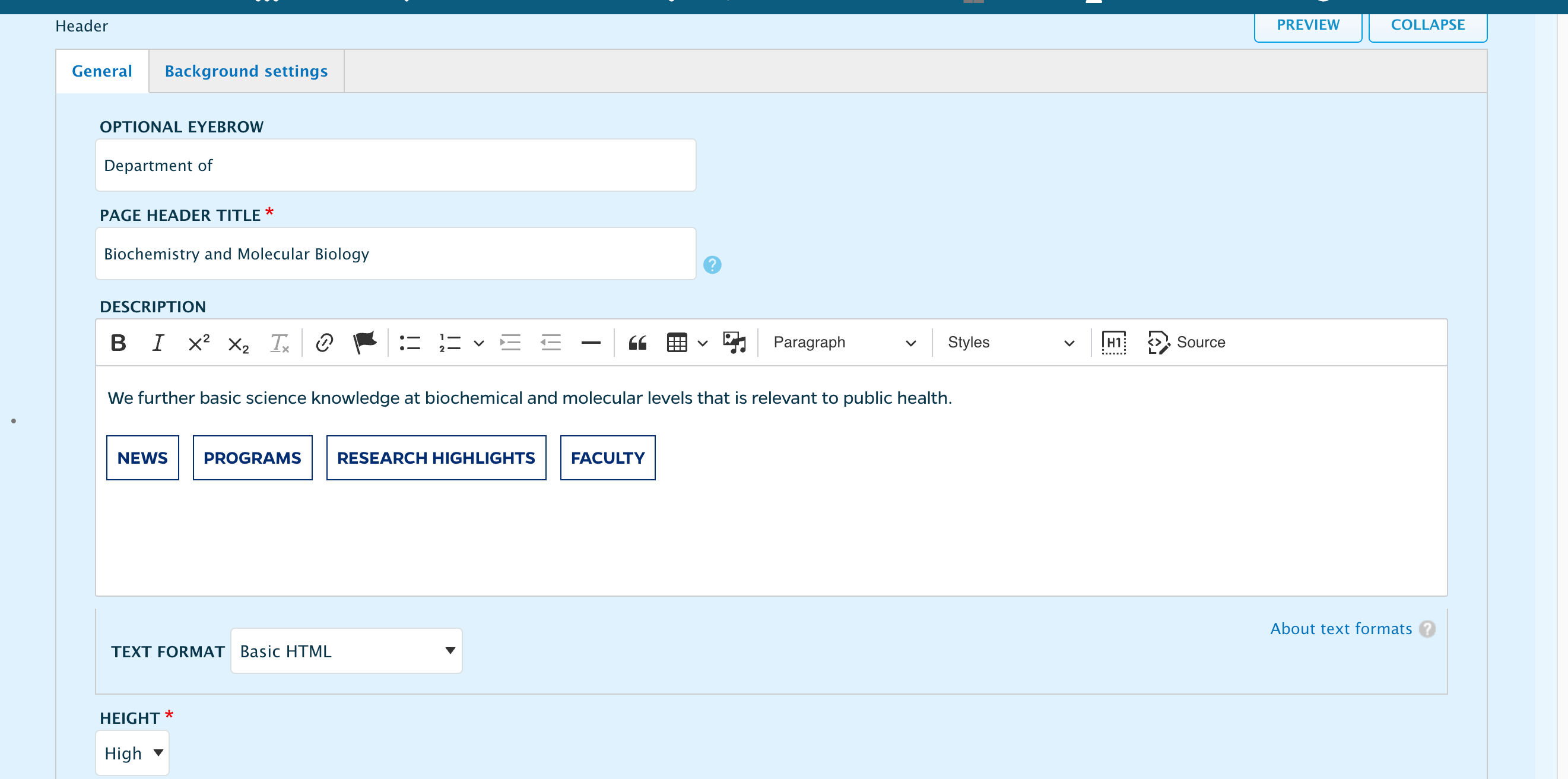The width and height of the screenshot is (1568, 779).
Task: Open the Text Format Basic HTML select
Action: coord(347,651)
